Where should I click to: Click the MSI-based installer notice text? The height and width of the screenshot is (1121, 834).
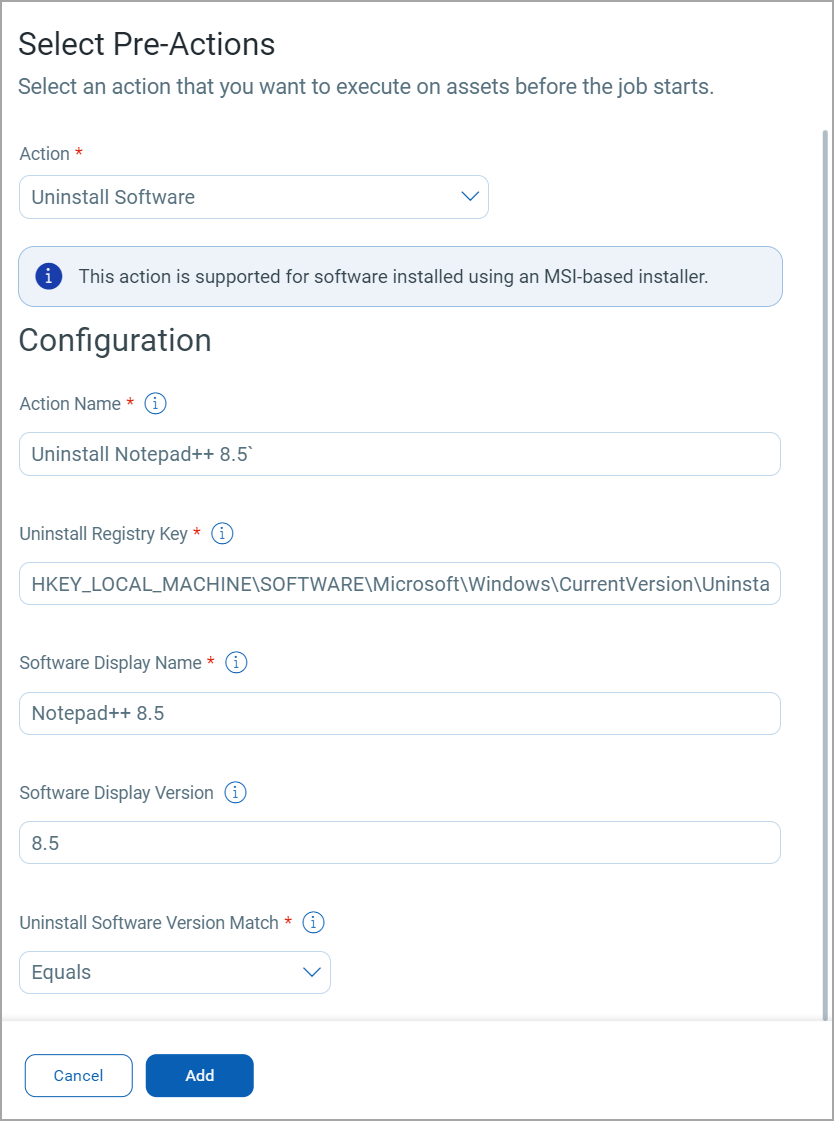click(393, 277)
